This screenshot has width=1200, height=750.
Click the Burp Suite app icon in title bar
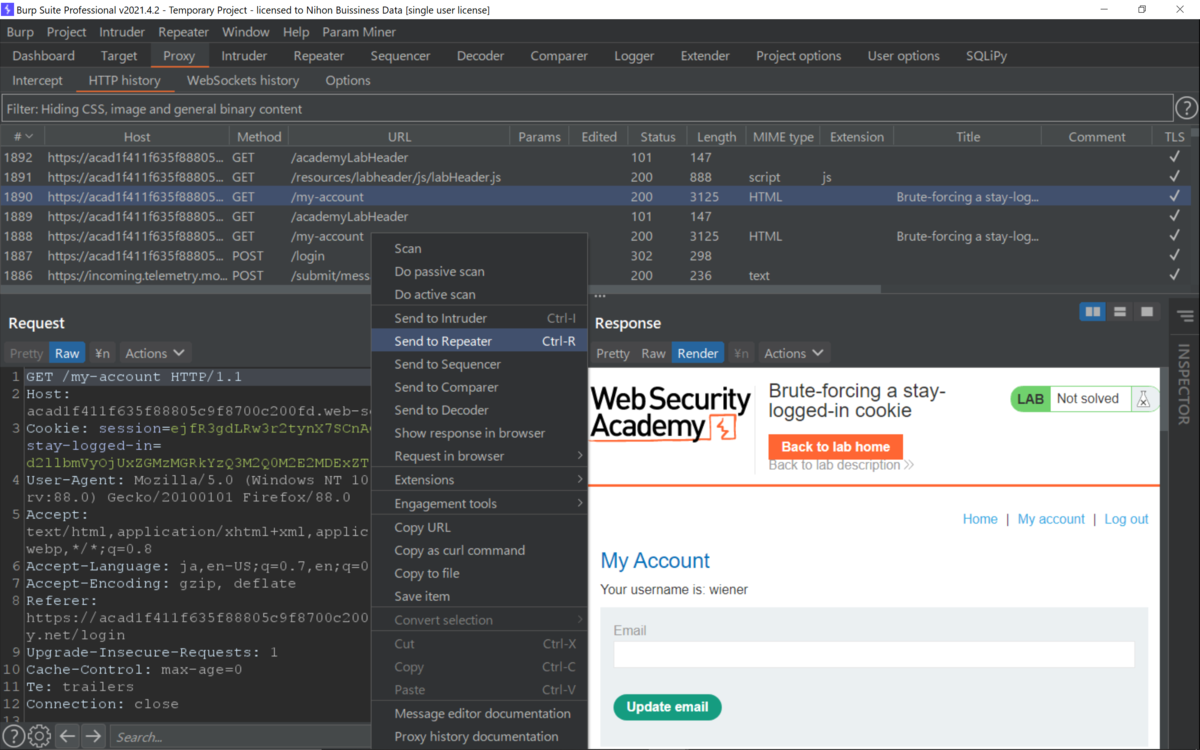tap(8, 9)
